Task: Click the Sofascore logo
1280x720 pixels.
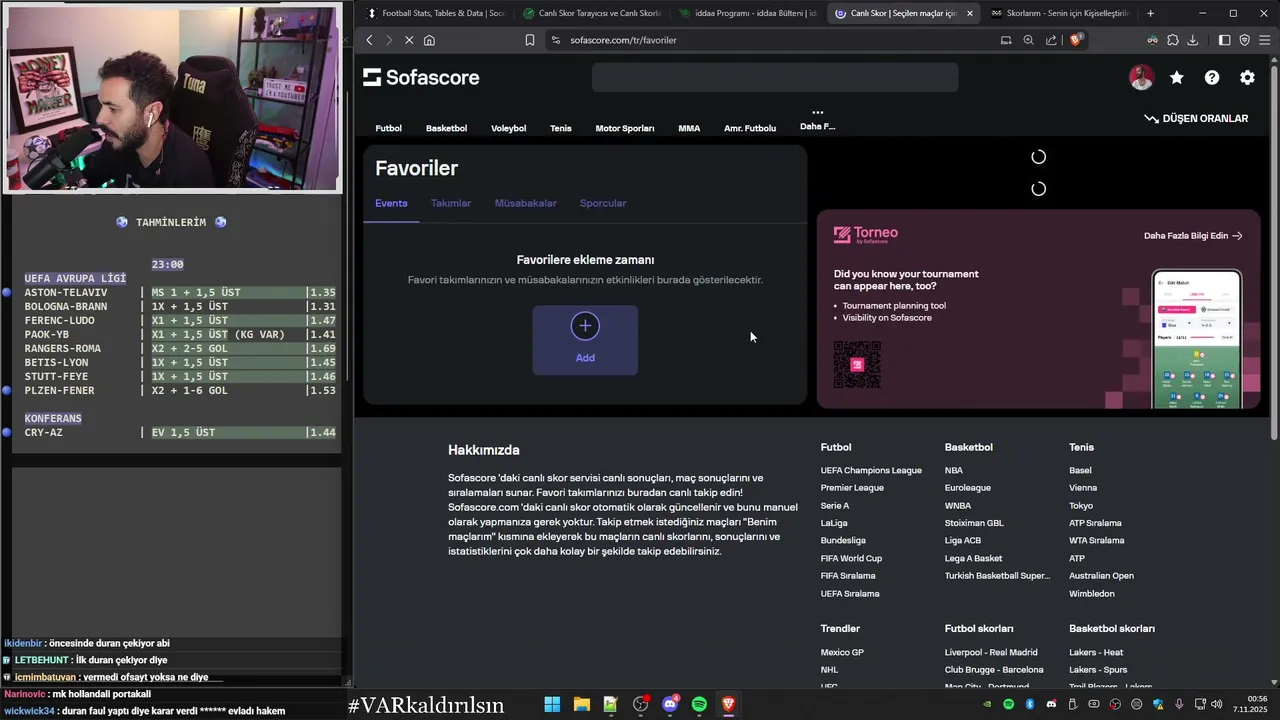Action: pyautogui.click(x=421, y=77)
